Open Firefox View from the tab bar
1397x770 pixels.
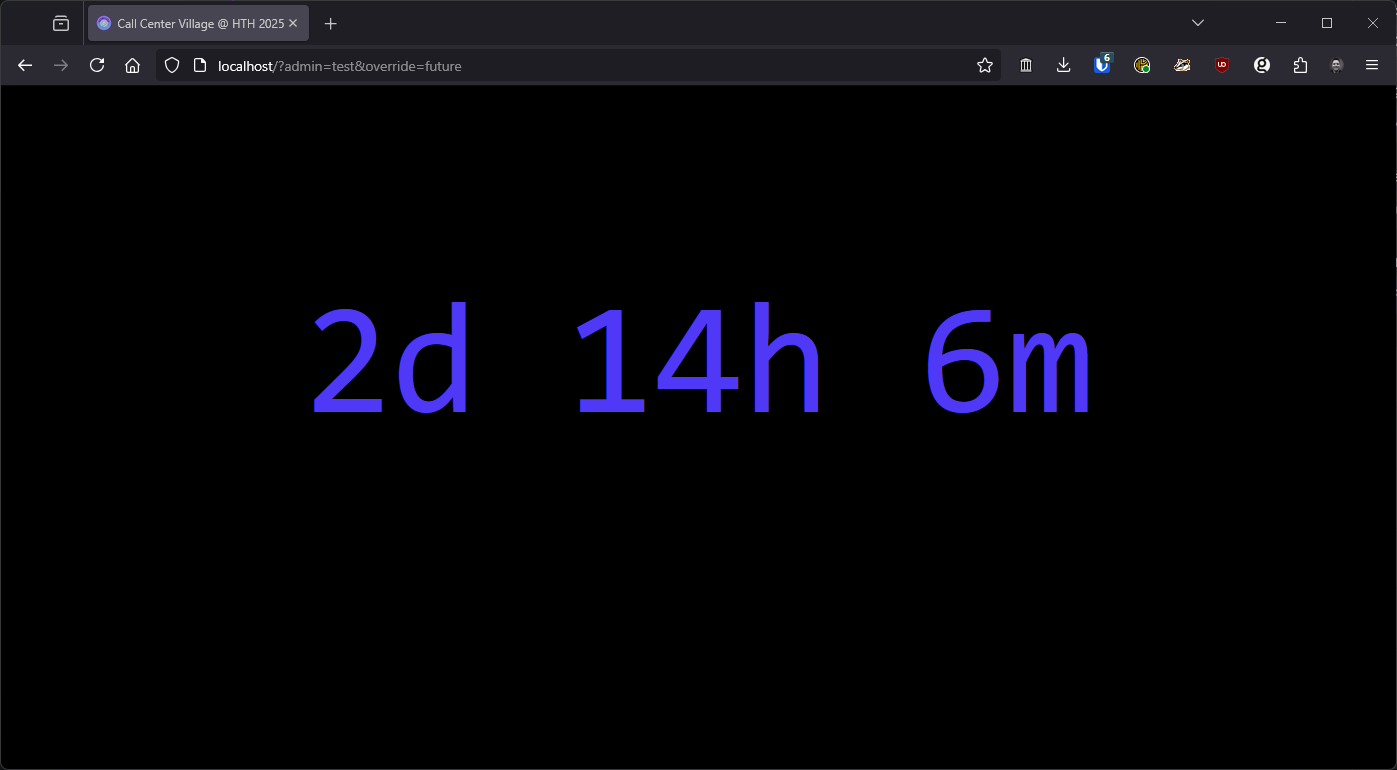coord(61,23)
